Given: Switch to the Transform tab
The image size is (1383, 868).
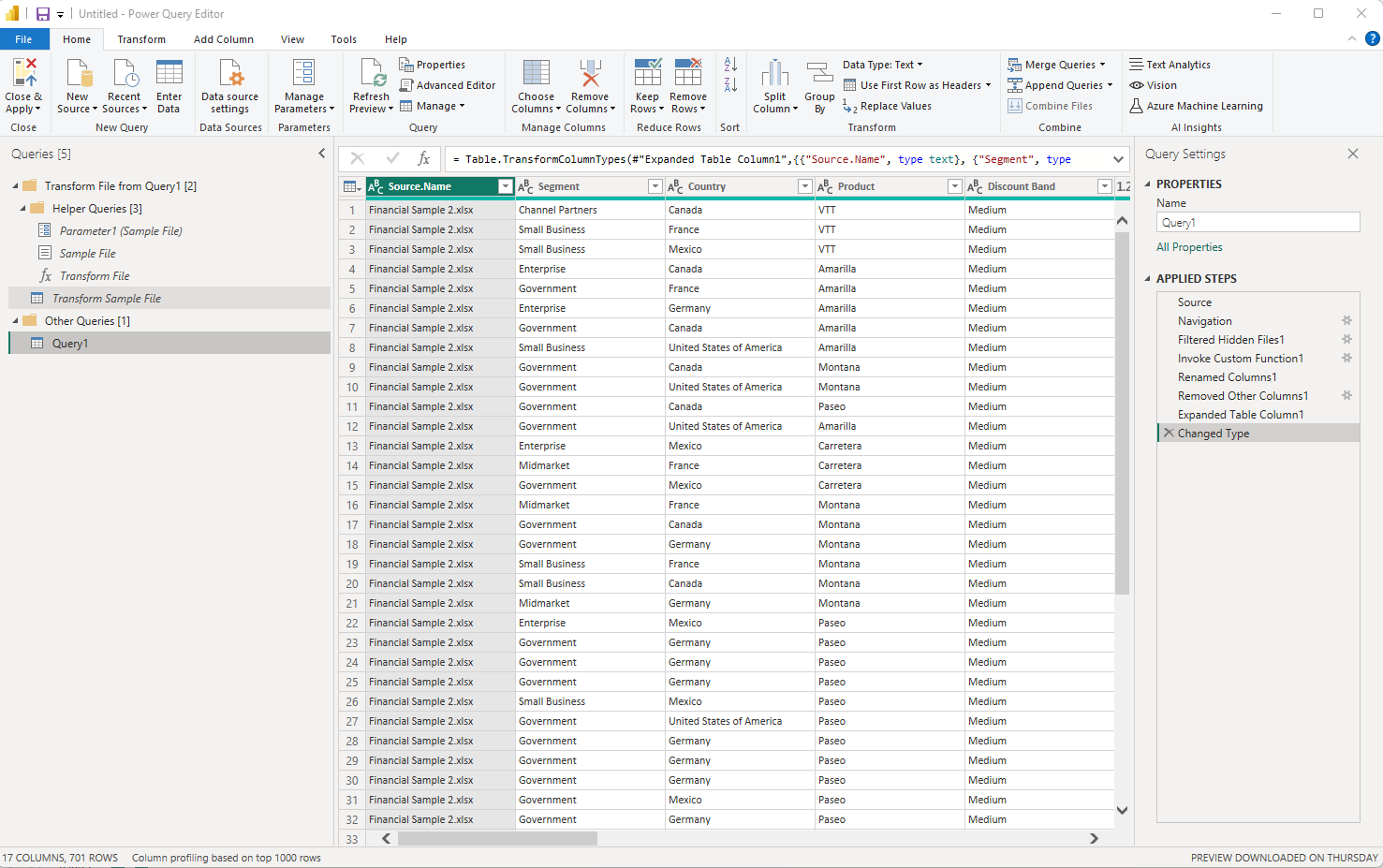Looking at the screenshot, I should [x=141, y=39].
